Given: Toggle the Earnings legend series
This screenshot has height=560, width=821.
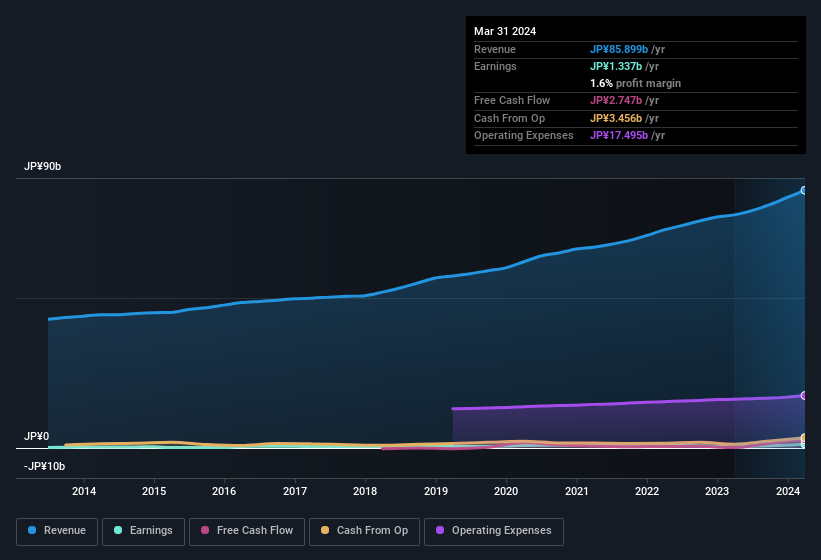Looking at the screenshot, I should pos(143,531).
